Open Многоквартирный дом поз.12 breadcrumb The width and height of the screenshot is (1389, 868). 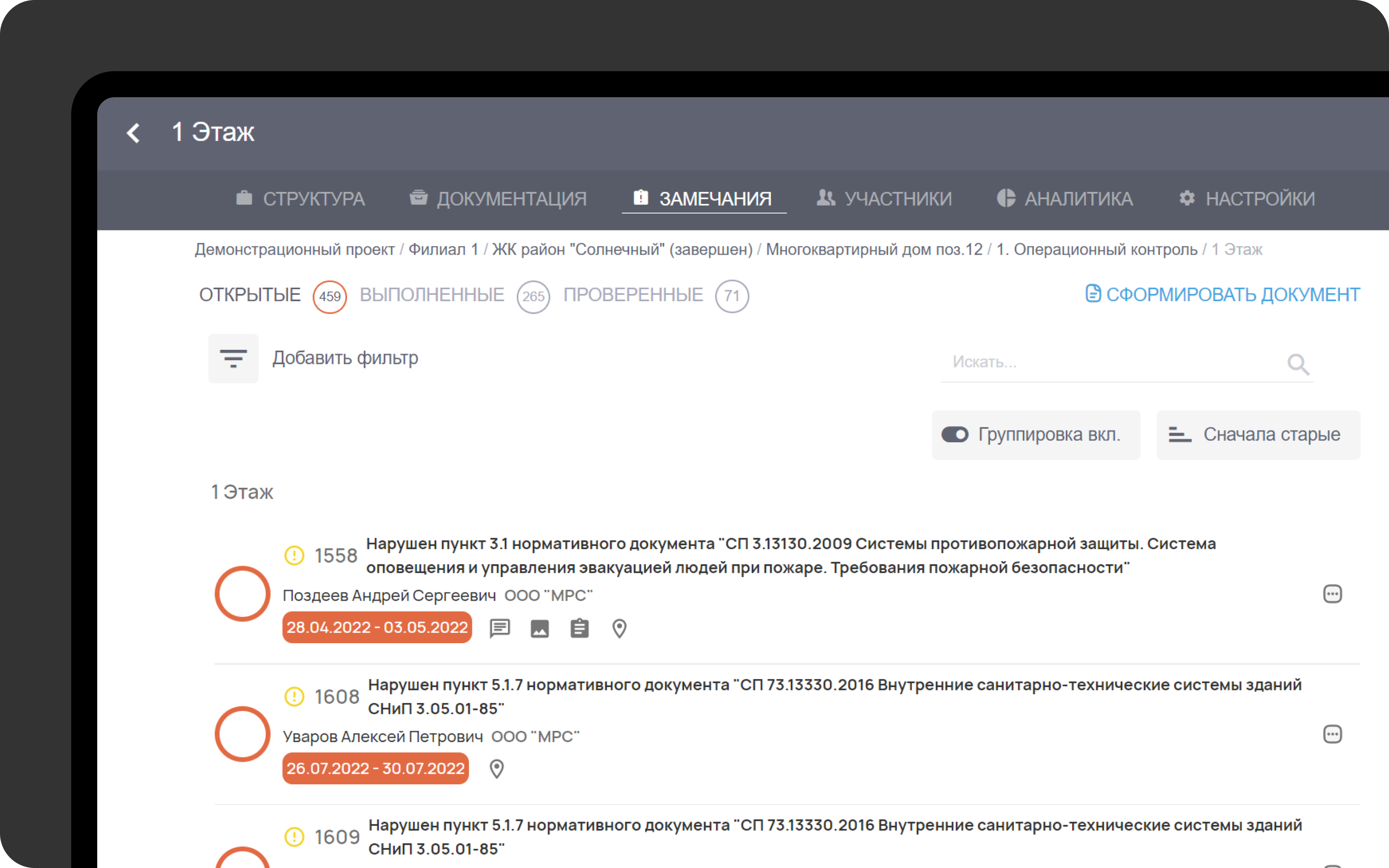[874, 250]
